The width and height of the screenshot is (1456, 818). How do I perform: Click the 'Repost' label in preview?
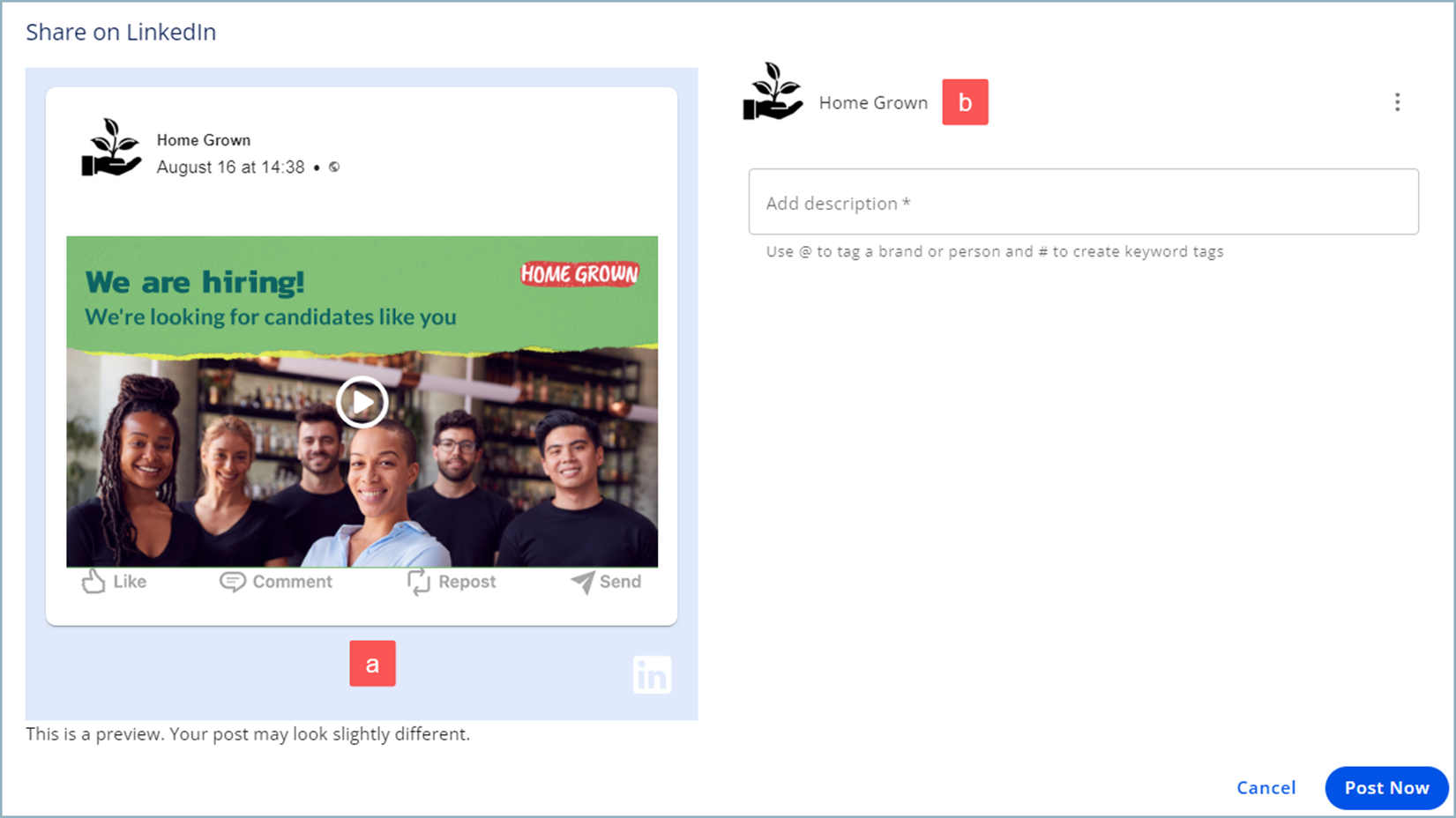click(x=467, y=582)
